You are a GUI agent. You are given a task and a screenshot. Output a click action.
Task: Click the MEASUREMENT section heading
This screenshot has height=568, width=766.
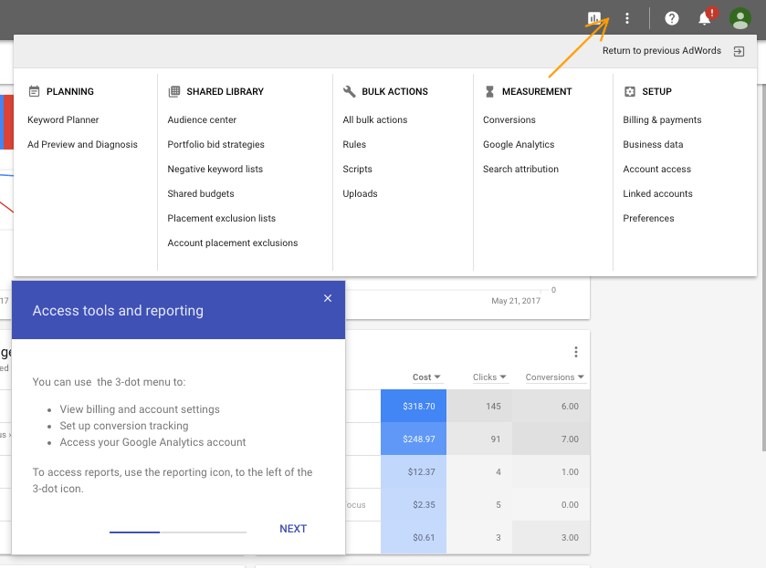tap(536, 91)
